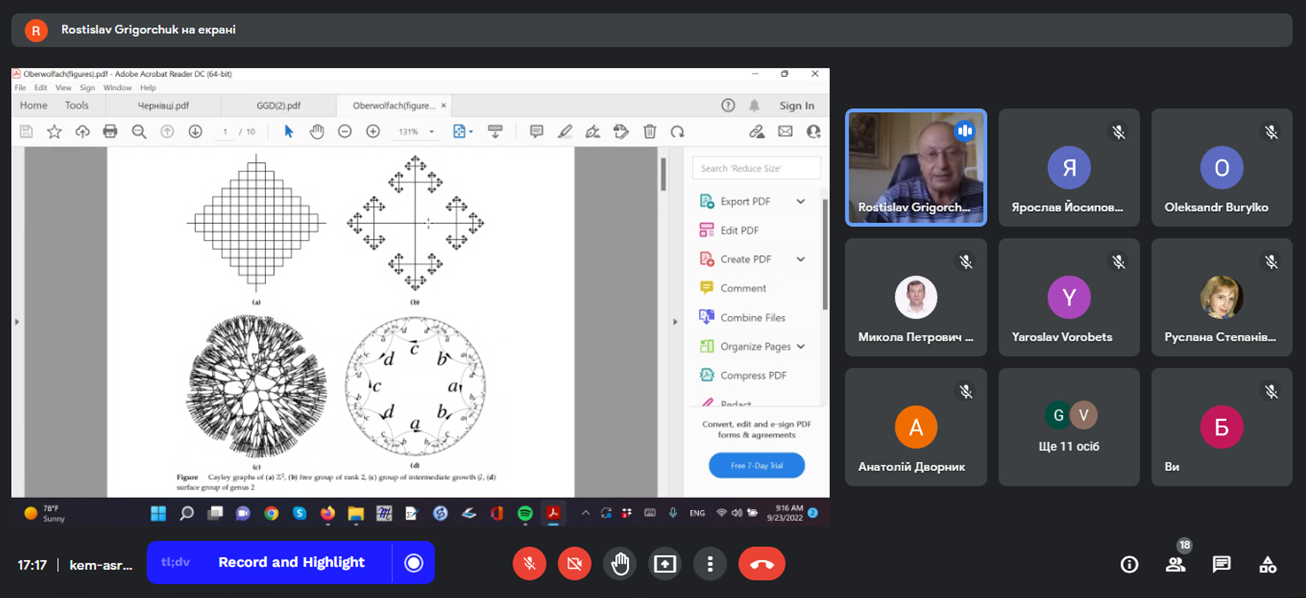Click the Free 7-Day Trial button
The width and height of the screenshot is (1306, 598).
pos(757,466)
